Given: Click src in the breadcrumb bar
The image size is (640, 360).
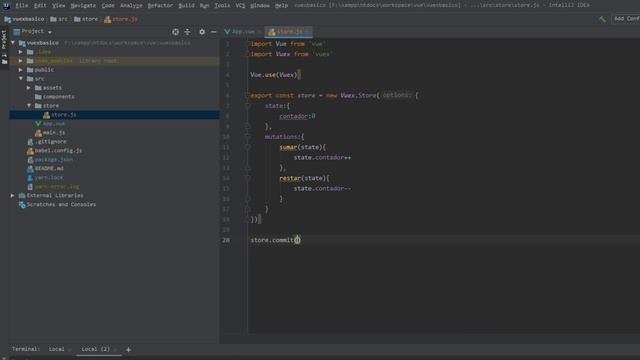Looking at the screenshot, I should coord(63,19).
